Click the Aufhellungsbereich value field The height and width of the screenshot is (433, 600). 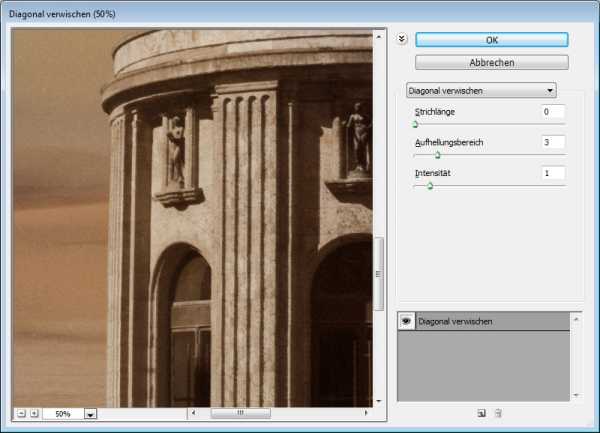553,143
